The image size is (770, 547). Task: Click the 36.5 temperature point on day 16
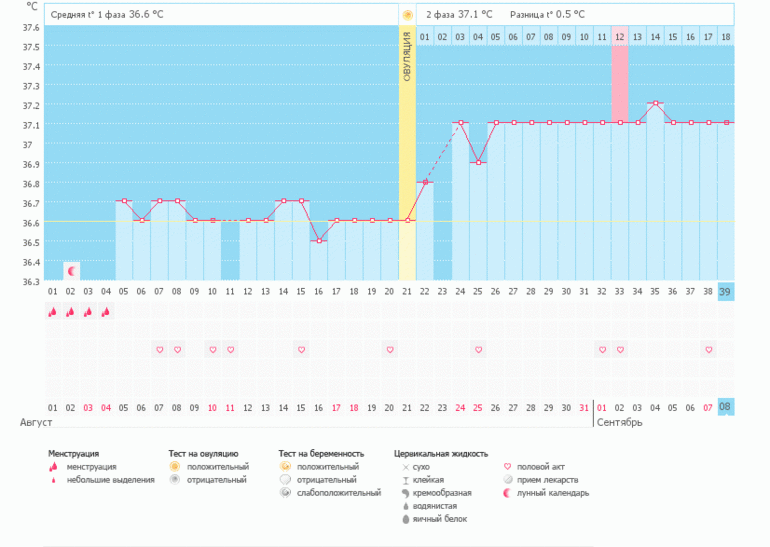click(318, 240)
